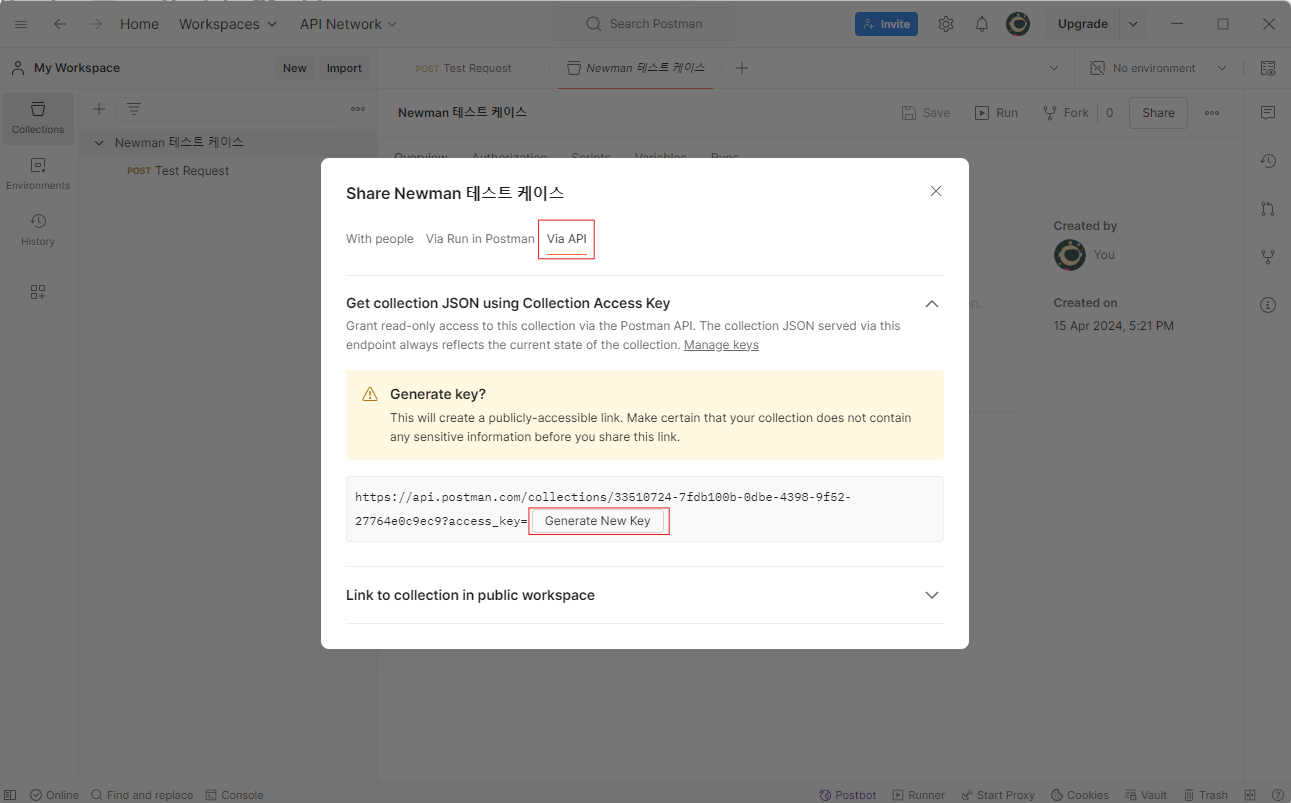Open the user avatar menu
This screenshot has width=1291, height=803.
tap(1018, 24)
